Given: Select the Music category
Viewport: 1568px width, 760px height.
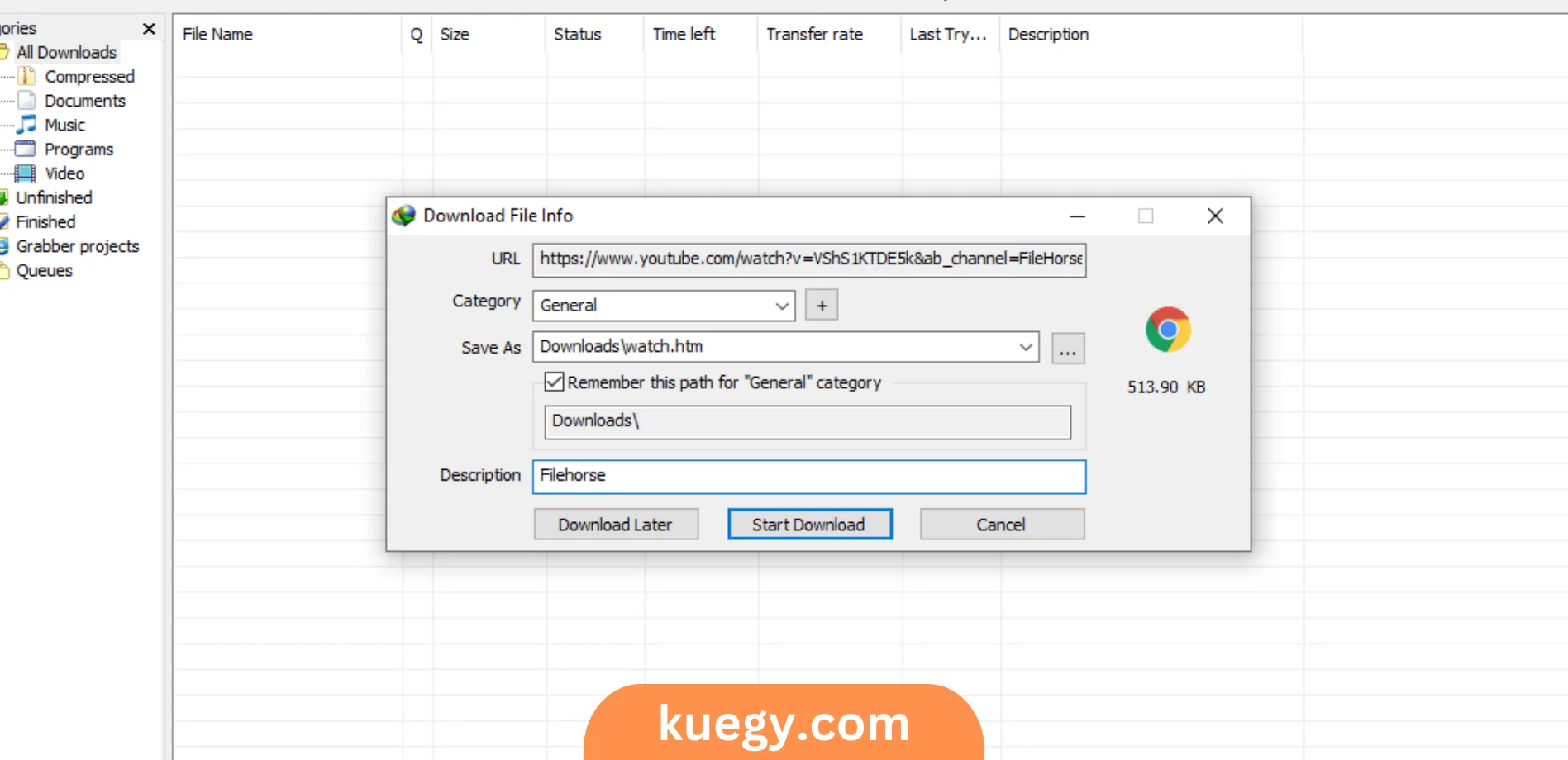Looking at the screenshot, I should 64,125.
